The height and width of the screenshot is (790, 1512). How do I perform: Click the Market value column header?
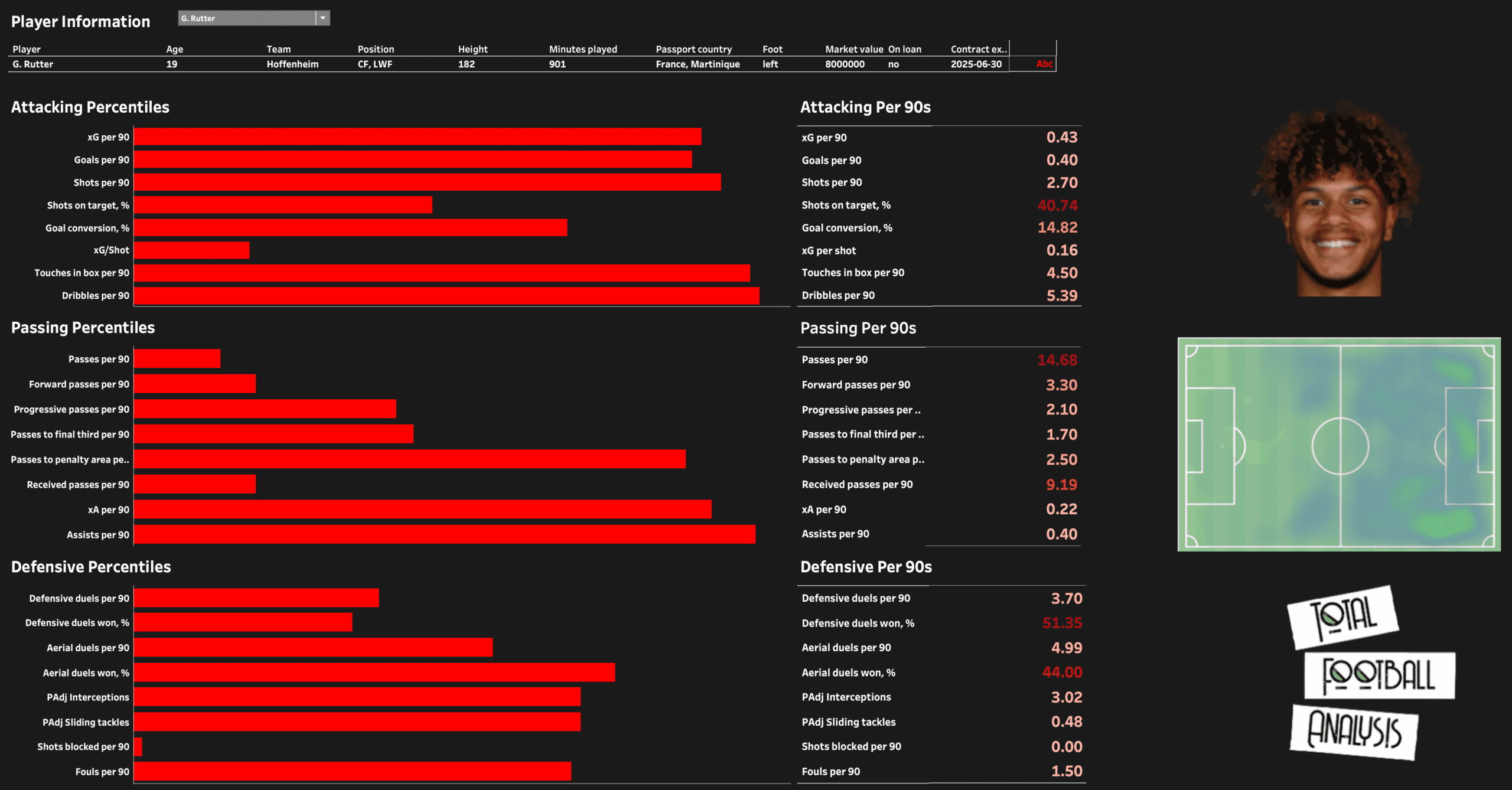853,49
